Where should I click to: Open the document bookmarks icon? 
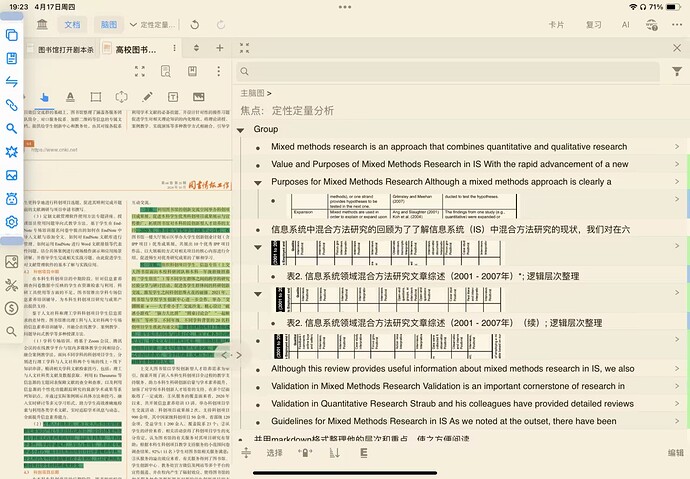pos(192,71)
